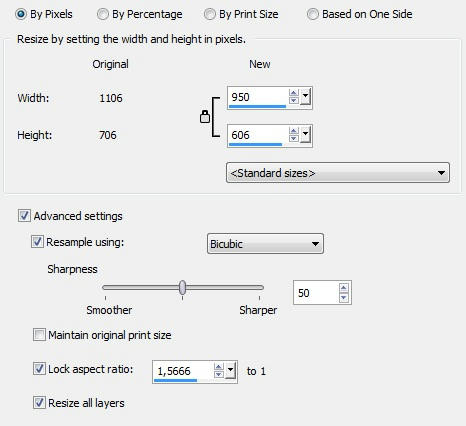Open the width field slider dropdown arrow

point(305,97)
